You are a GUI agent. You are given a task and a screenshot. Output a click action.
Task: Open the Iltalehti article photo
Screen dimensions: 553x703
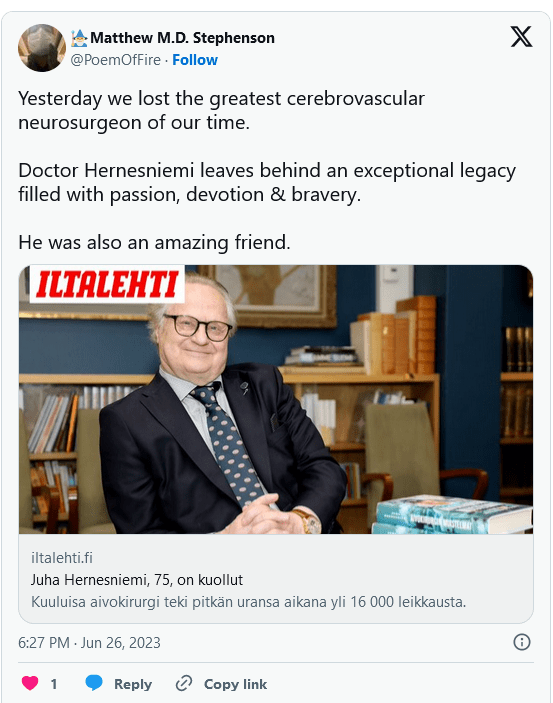coord(276,399)
